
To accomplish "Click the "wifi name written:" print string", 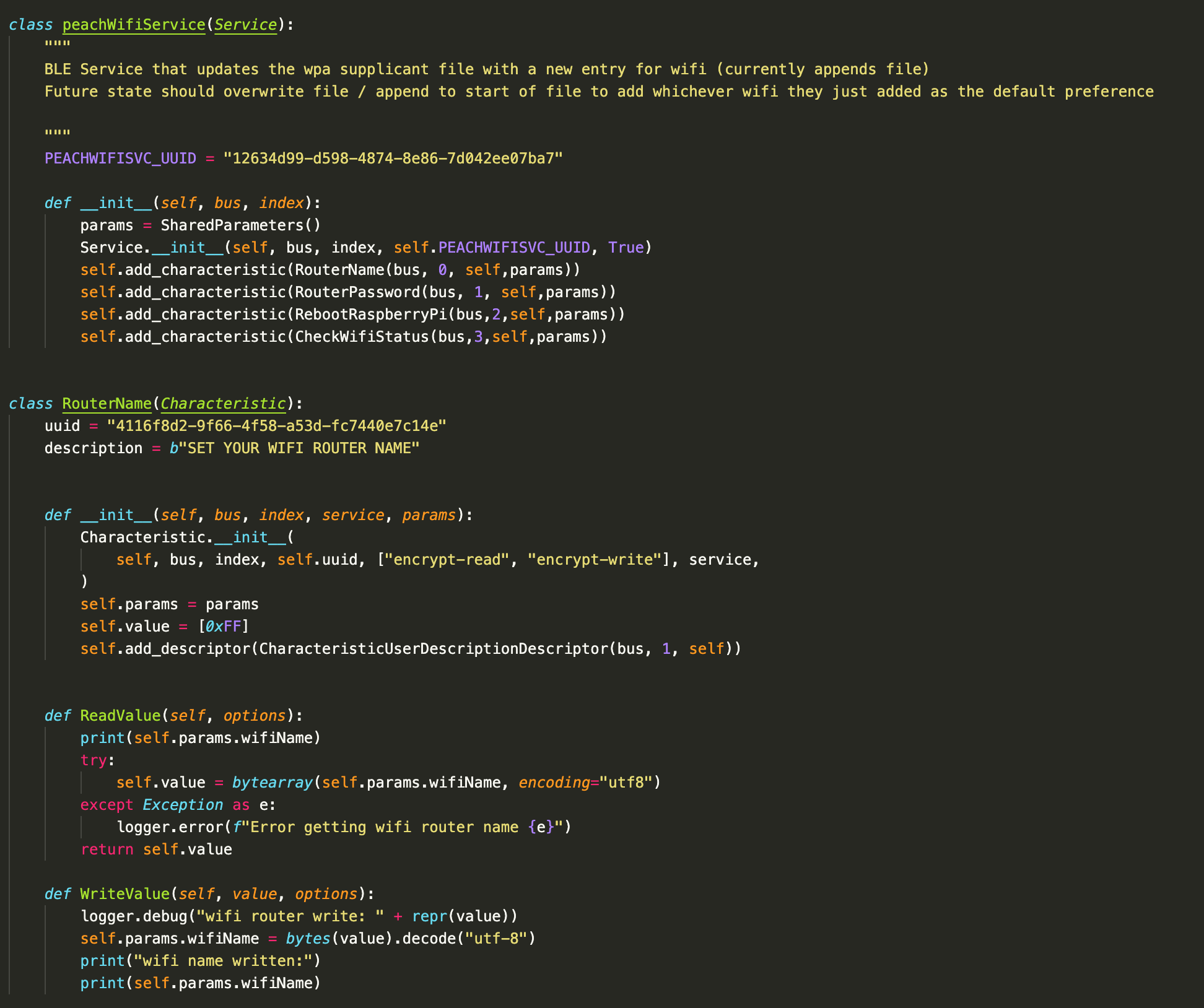I will [x=223, y=961].
